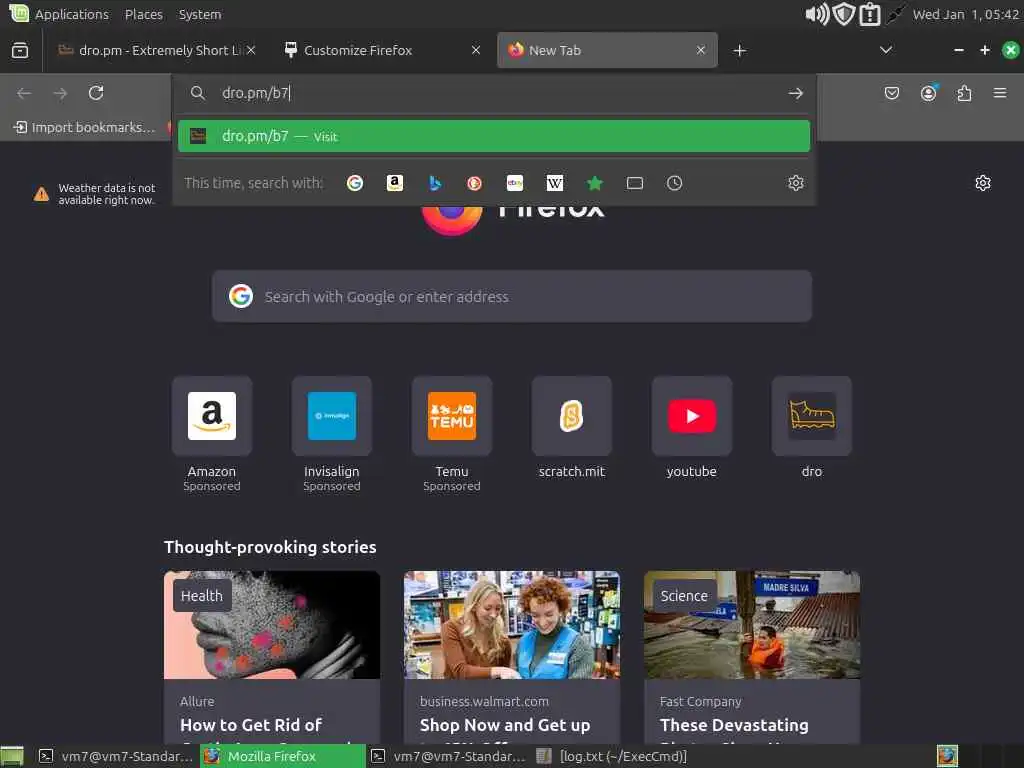This screenshot has height=768, width=1024.
Task: Expand the list all tabs chevron
Action: [886, 50]
